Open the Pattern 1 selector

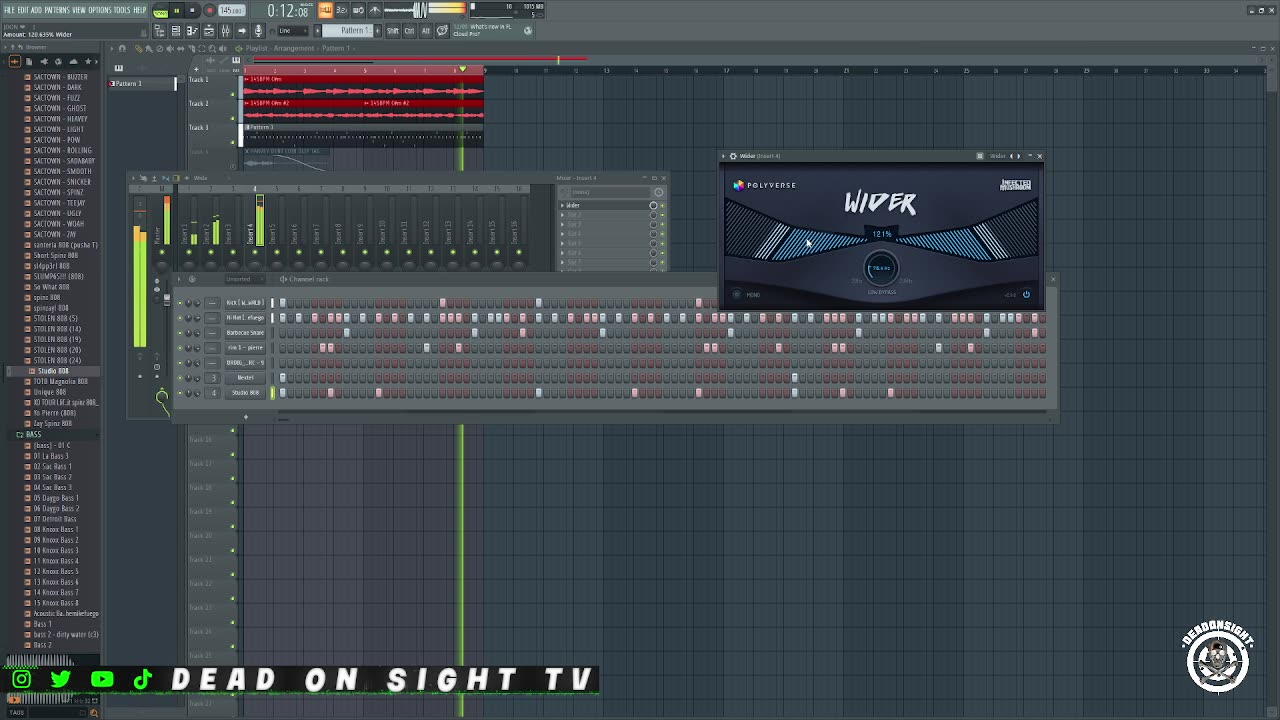[x=347, y=31]
